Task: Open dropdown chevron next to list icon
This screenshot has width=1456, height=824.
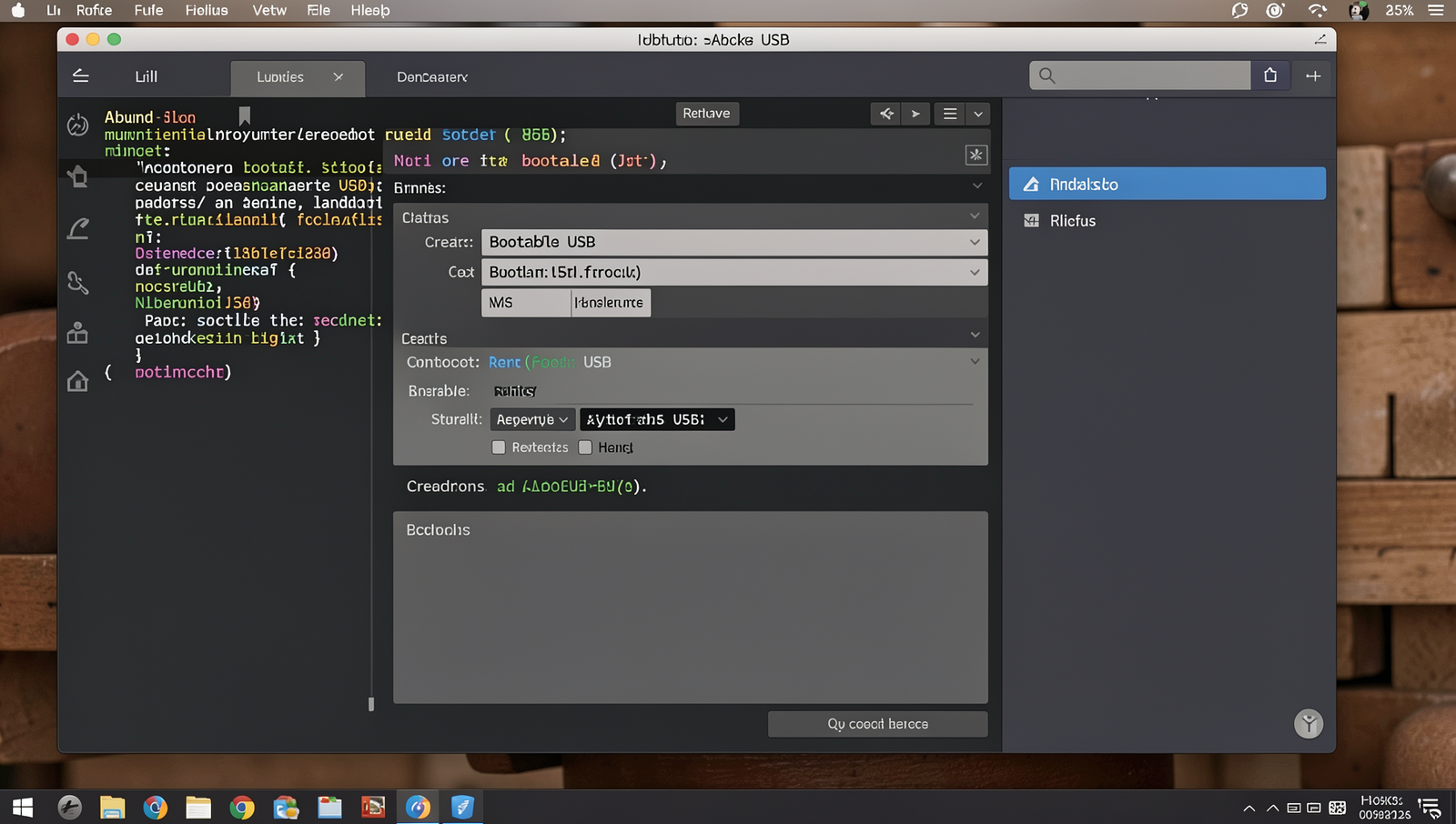Action: click(x=978, y=114)
